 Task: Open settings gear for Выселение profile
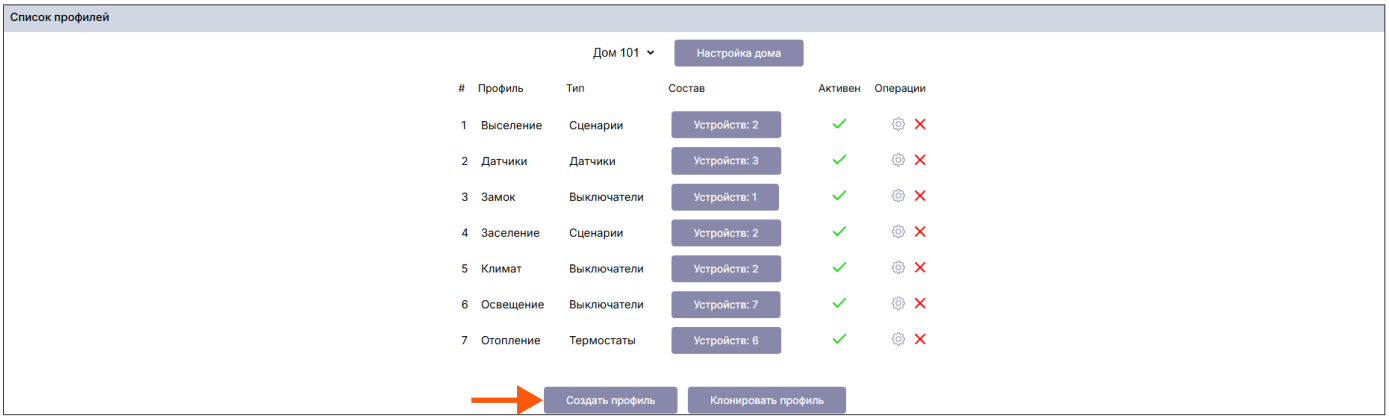[898, 124]
